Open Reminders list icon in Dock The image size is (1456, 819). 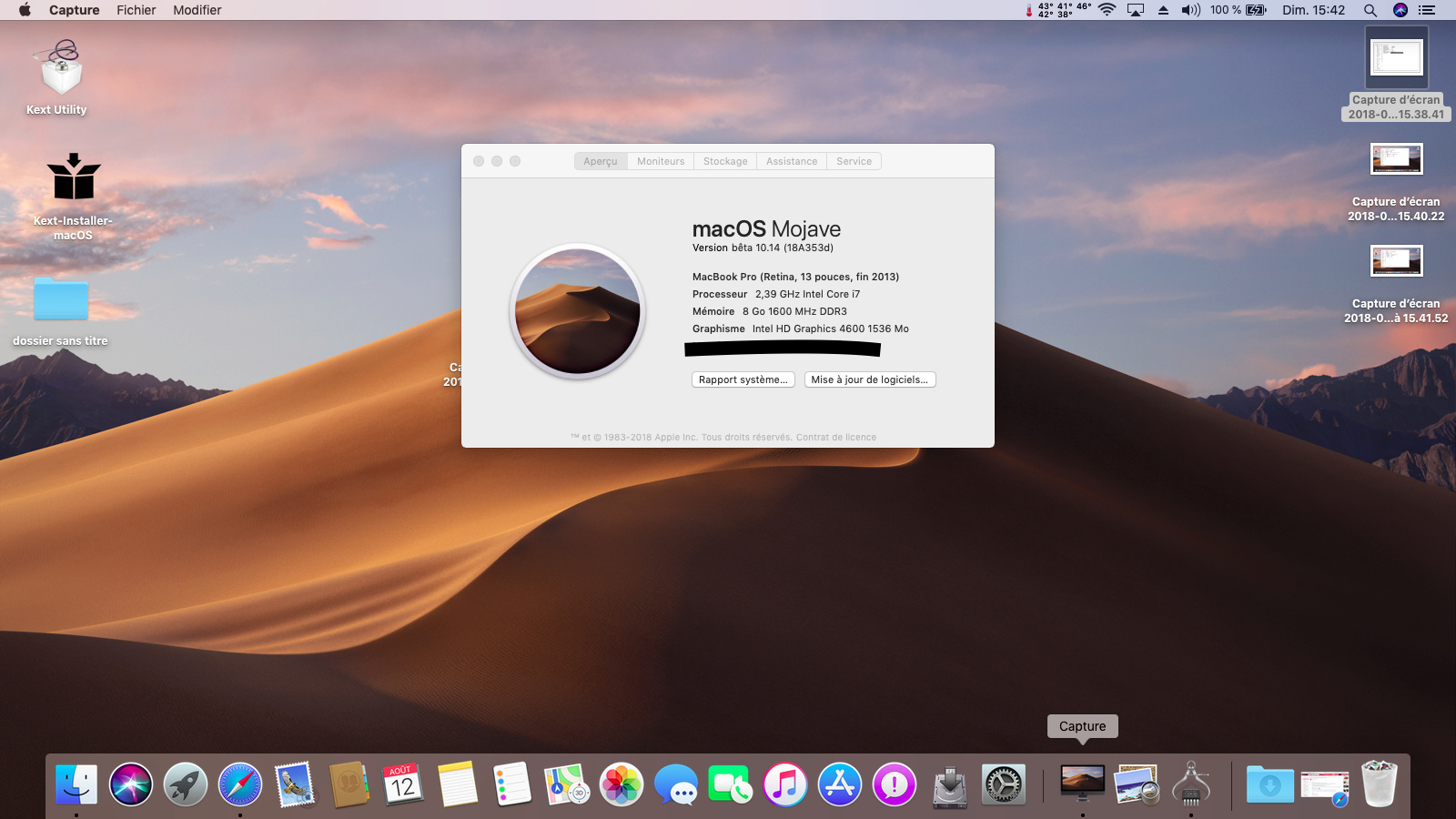(512, 784)
